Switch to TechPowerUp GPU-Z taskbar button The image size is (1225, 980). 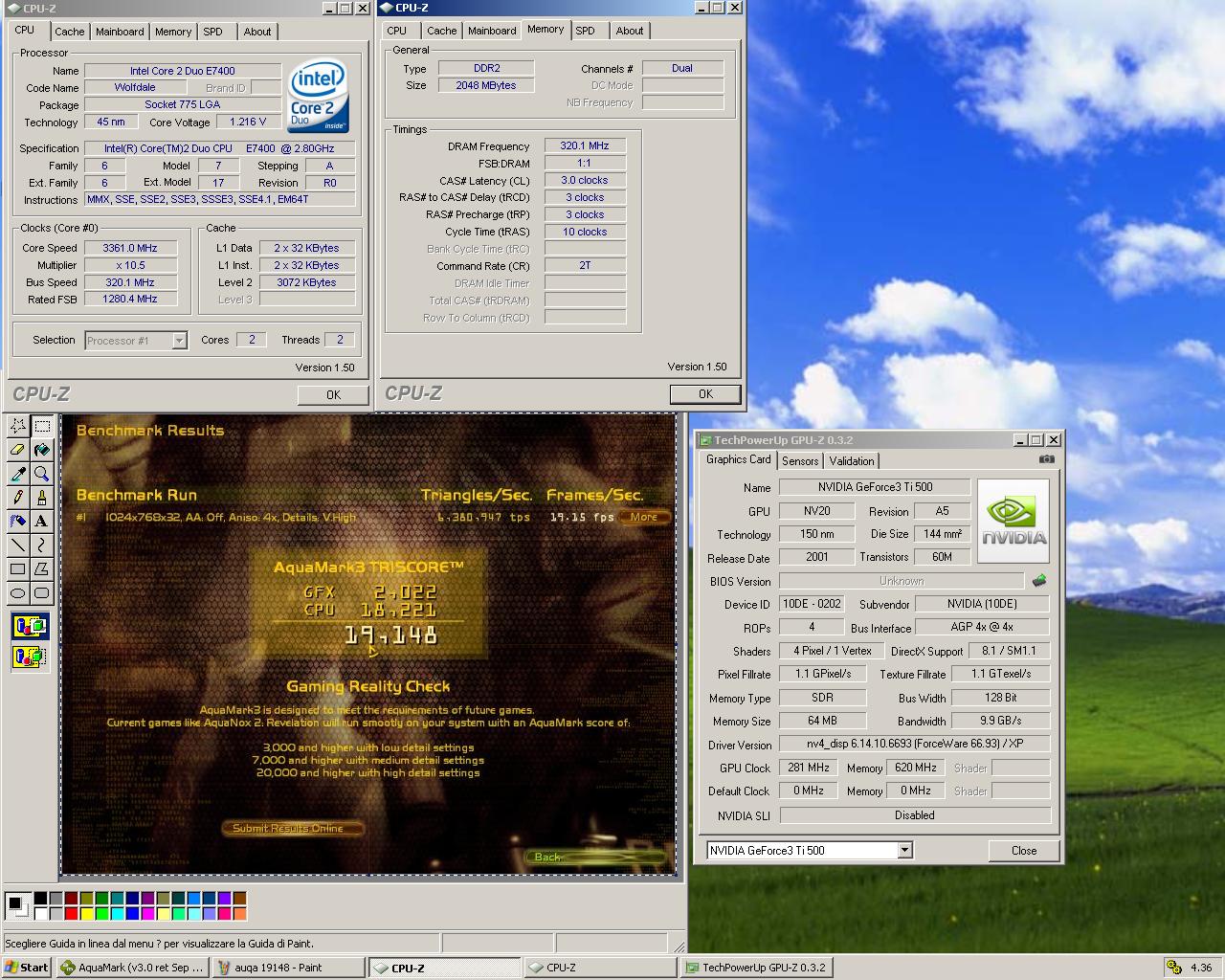pos(756,968)
